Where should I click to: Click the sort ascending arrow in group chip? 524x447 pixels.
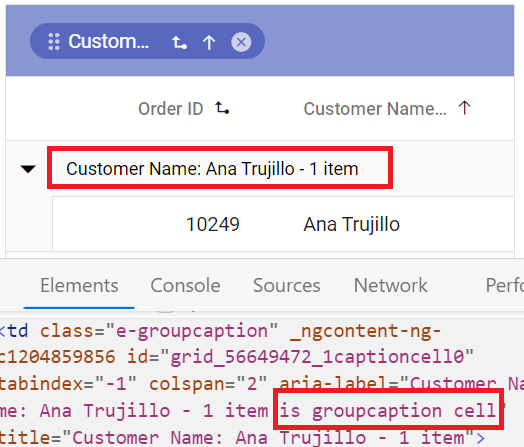pos(209,42)
